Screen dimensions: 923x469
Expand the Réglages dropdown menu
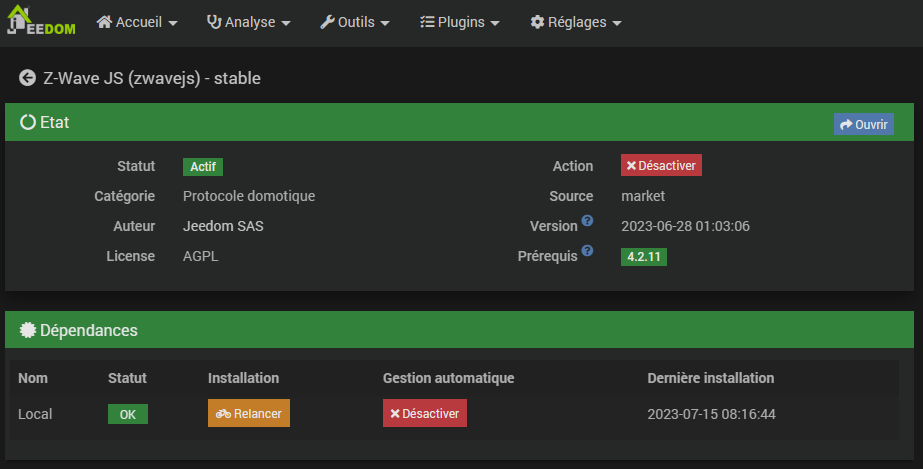[x=577, y=22]
